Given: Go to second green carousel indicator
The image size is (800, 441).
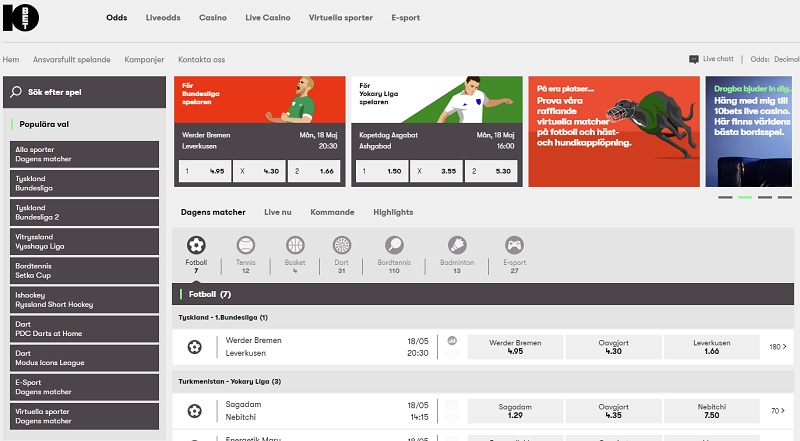Looking at the screenshot, I should (745, 197).
